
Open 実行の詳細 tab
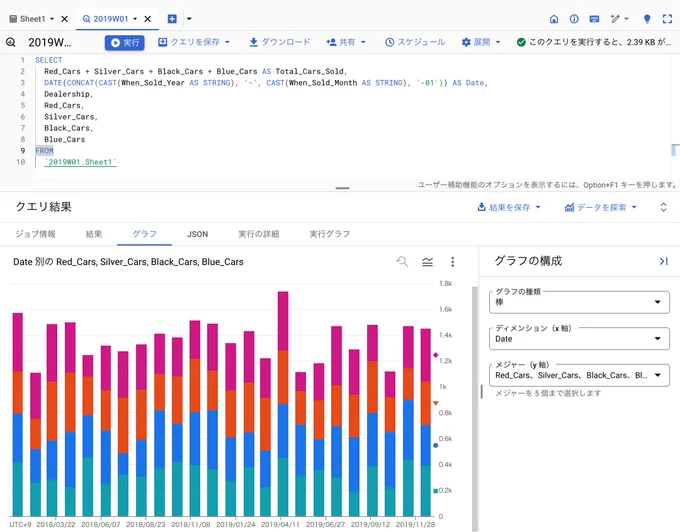tap(258, 234)
